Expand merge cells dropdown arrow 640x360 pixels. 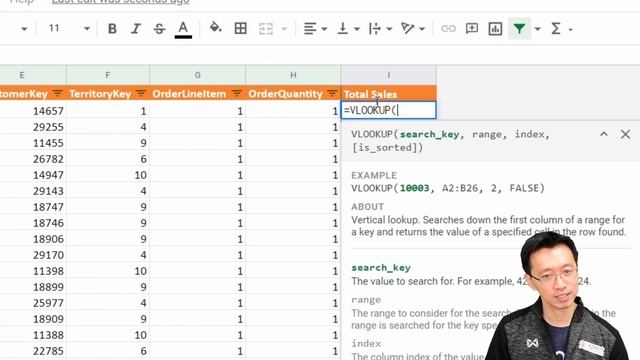284,29
